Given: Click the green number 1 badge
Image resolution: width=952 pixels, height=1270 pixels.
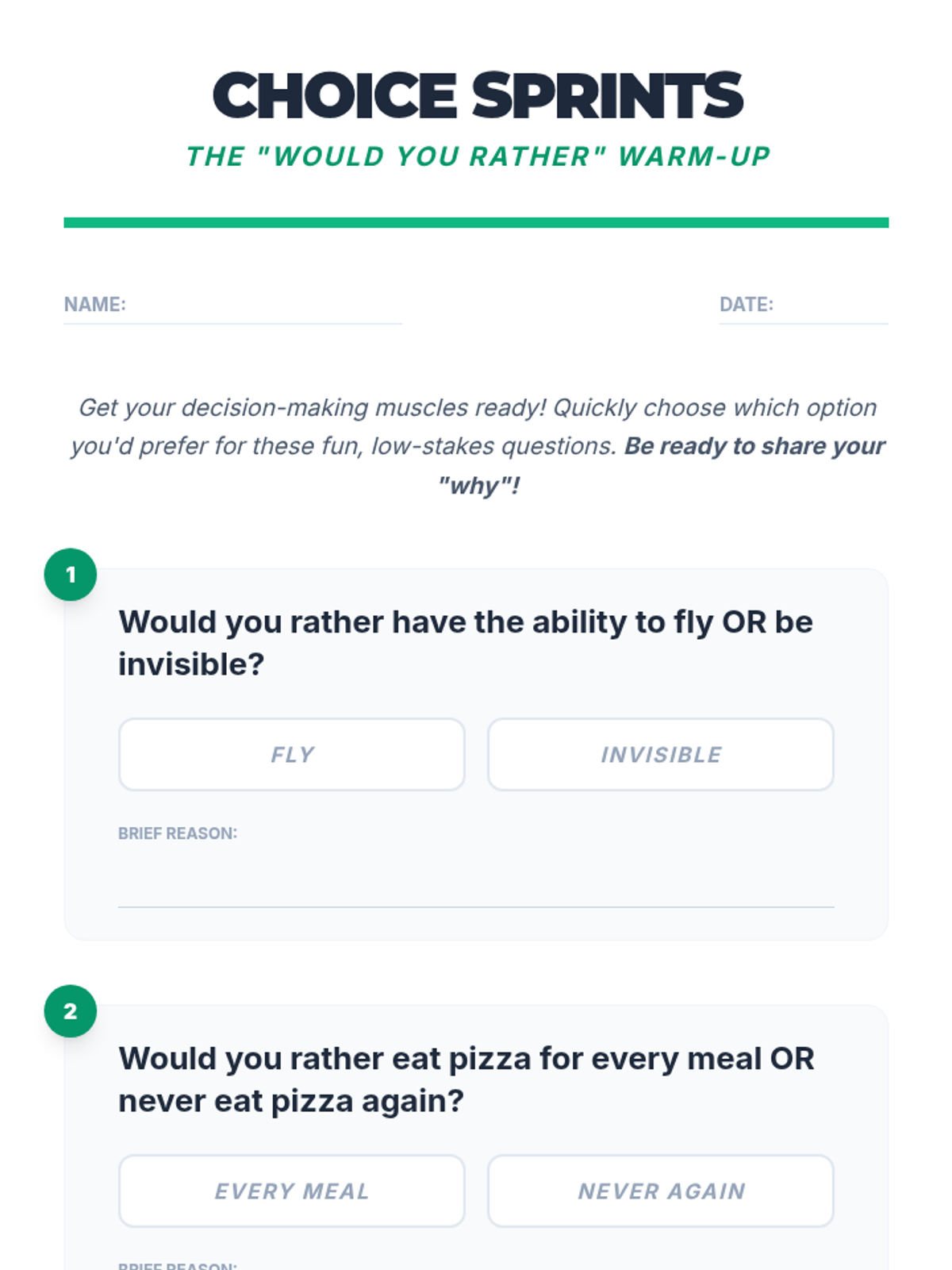Looking at the screenshot, I should point(71,575).
